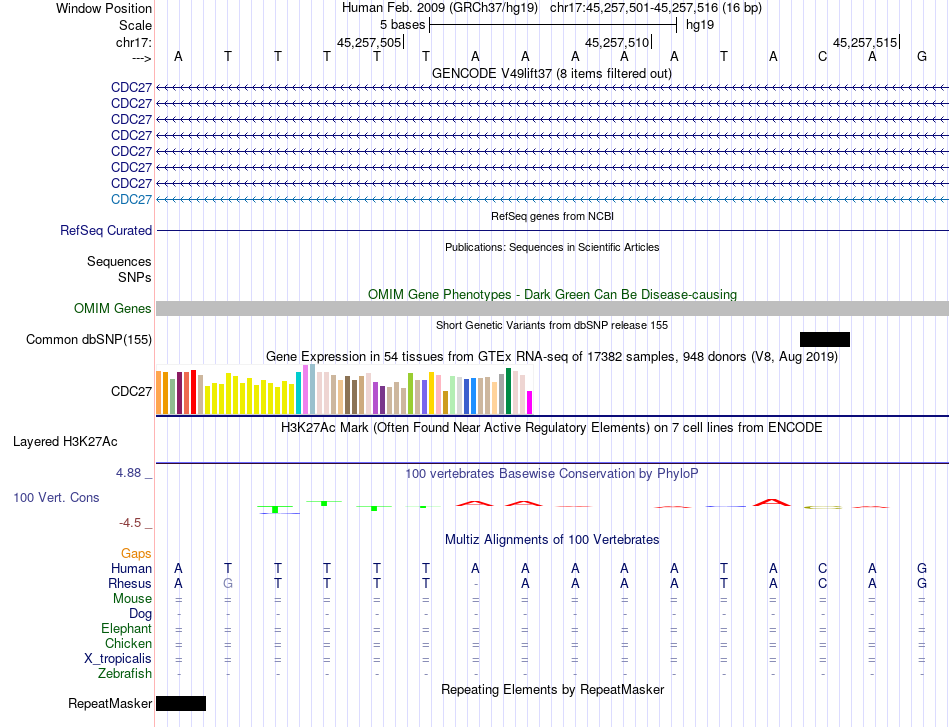Click the Human Feb. 2009 (GRCh37/hg19) assembly text
The width and height of the screenshot is (950, 727).
coord(440,8)
